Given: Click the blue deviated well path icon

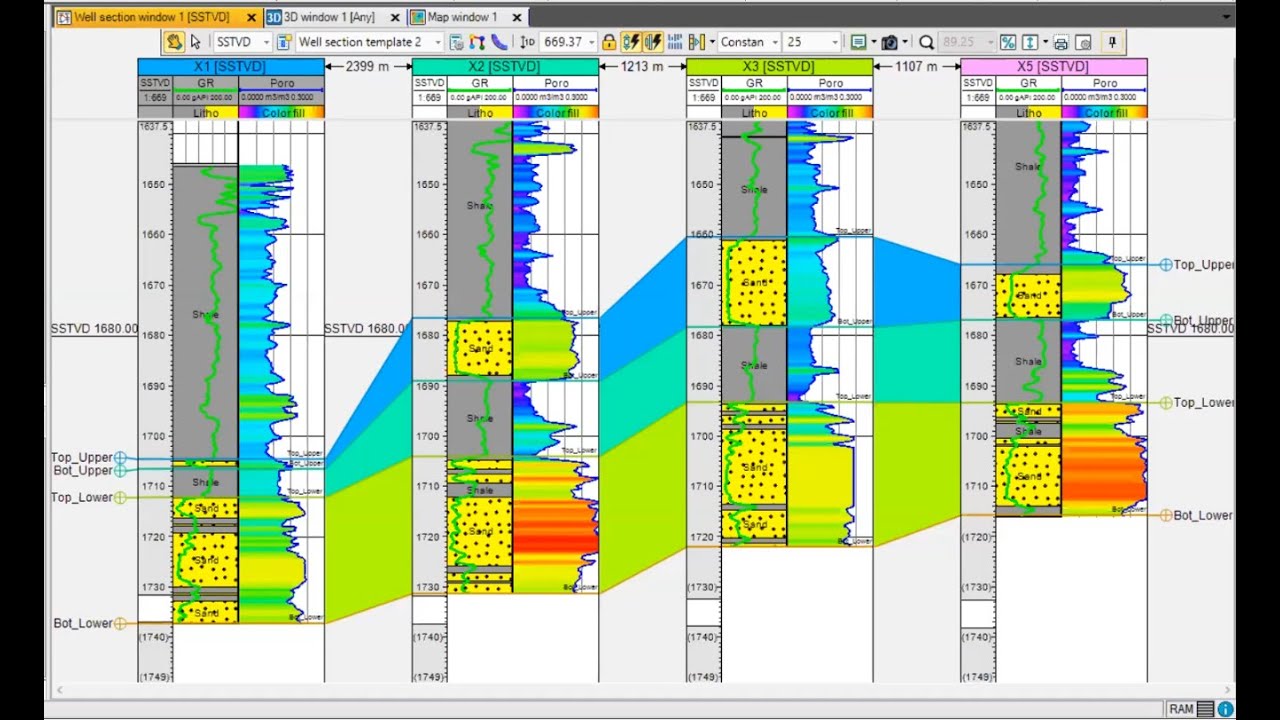Looking at the screenshot, I should coord(498,42).
